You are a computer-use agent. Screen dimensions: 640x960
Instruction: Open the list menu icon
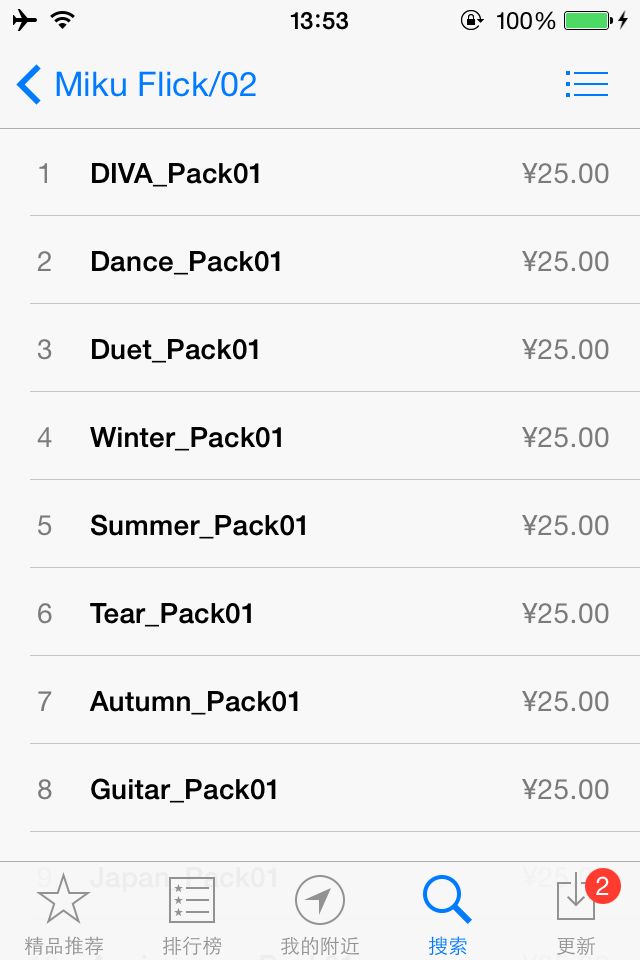click(587, 84)
